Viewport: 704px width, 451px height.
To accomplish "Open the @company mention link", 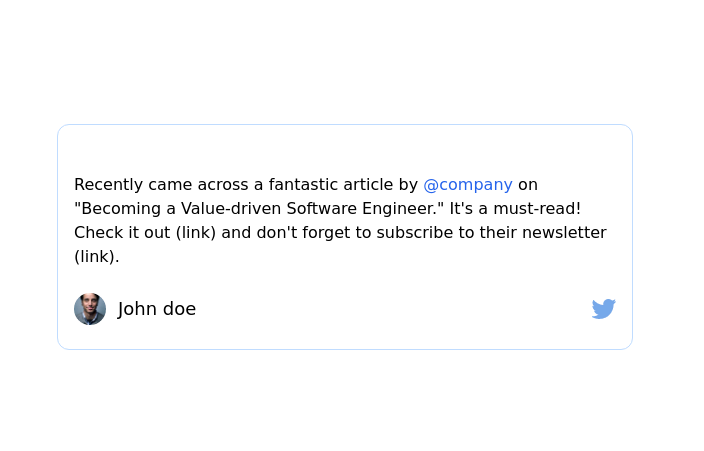I will 467,185.
